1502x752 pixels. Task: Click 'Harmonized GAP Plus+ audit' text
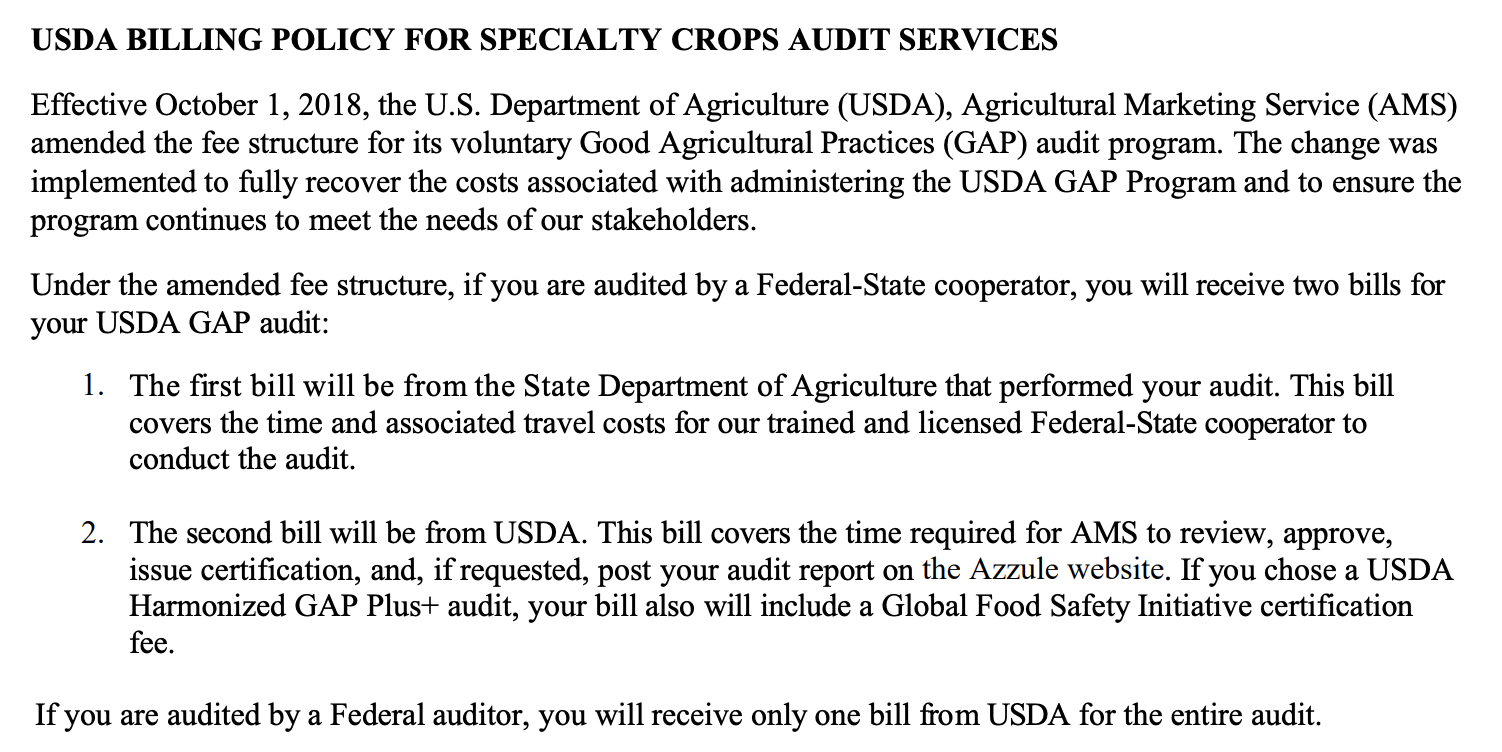pyautogui.click(x=328, y=607)
